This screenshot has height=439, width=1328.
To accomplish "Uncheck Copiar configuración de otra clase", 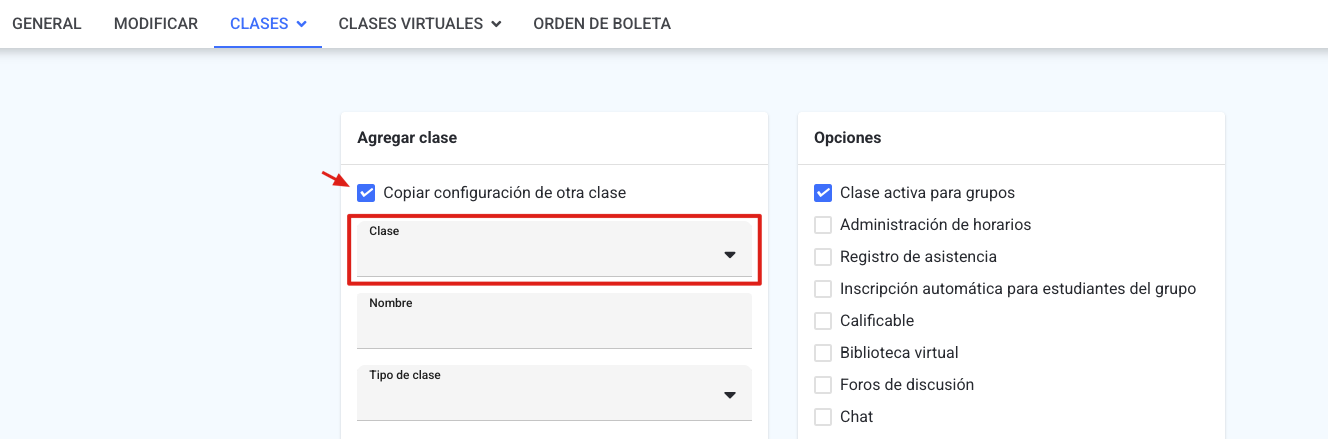I will click(x=366, y=193).
